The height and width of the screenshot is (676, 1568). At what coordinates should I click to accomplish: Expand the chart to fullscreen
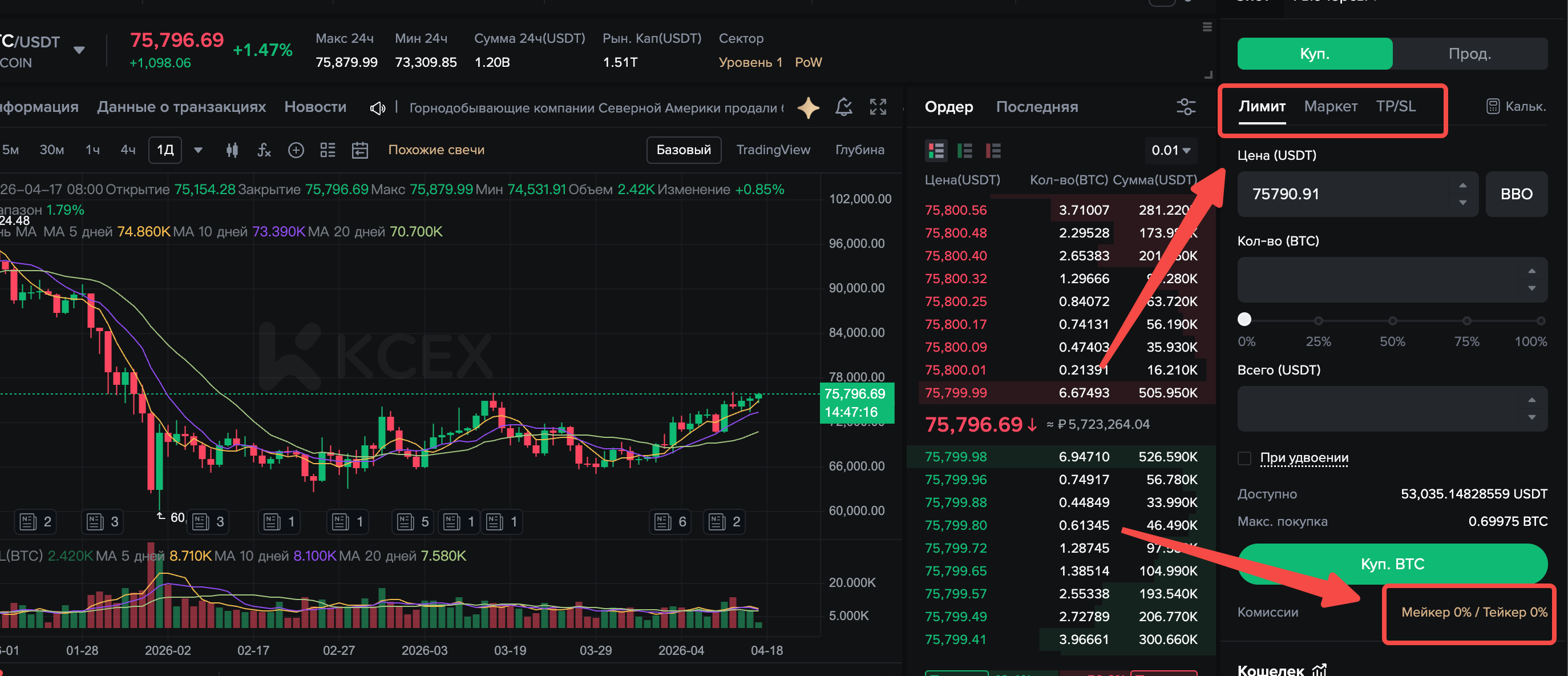(878, 107)
